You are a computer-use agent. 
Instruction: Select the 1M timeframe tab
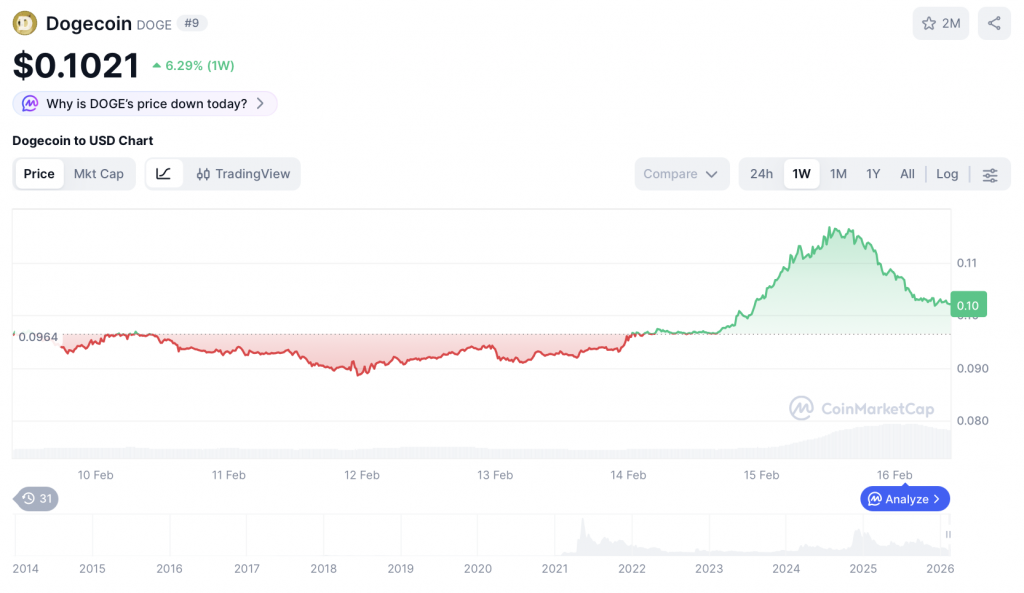click(x=837, y=173)
